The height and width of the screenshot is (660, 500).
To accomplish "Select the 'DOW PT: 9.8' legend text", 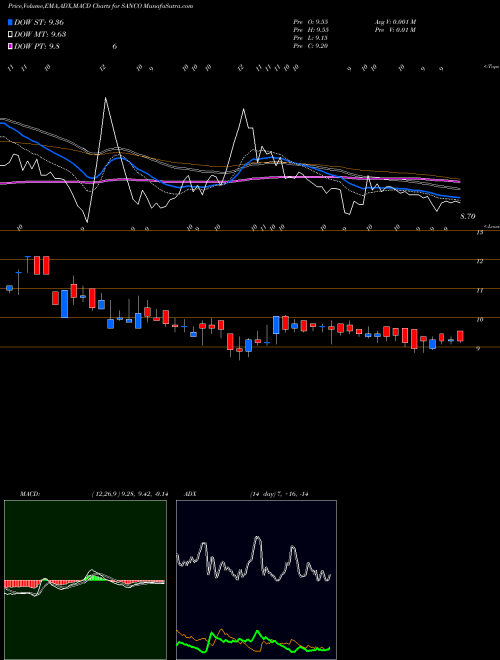I will (37, 46).
